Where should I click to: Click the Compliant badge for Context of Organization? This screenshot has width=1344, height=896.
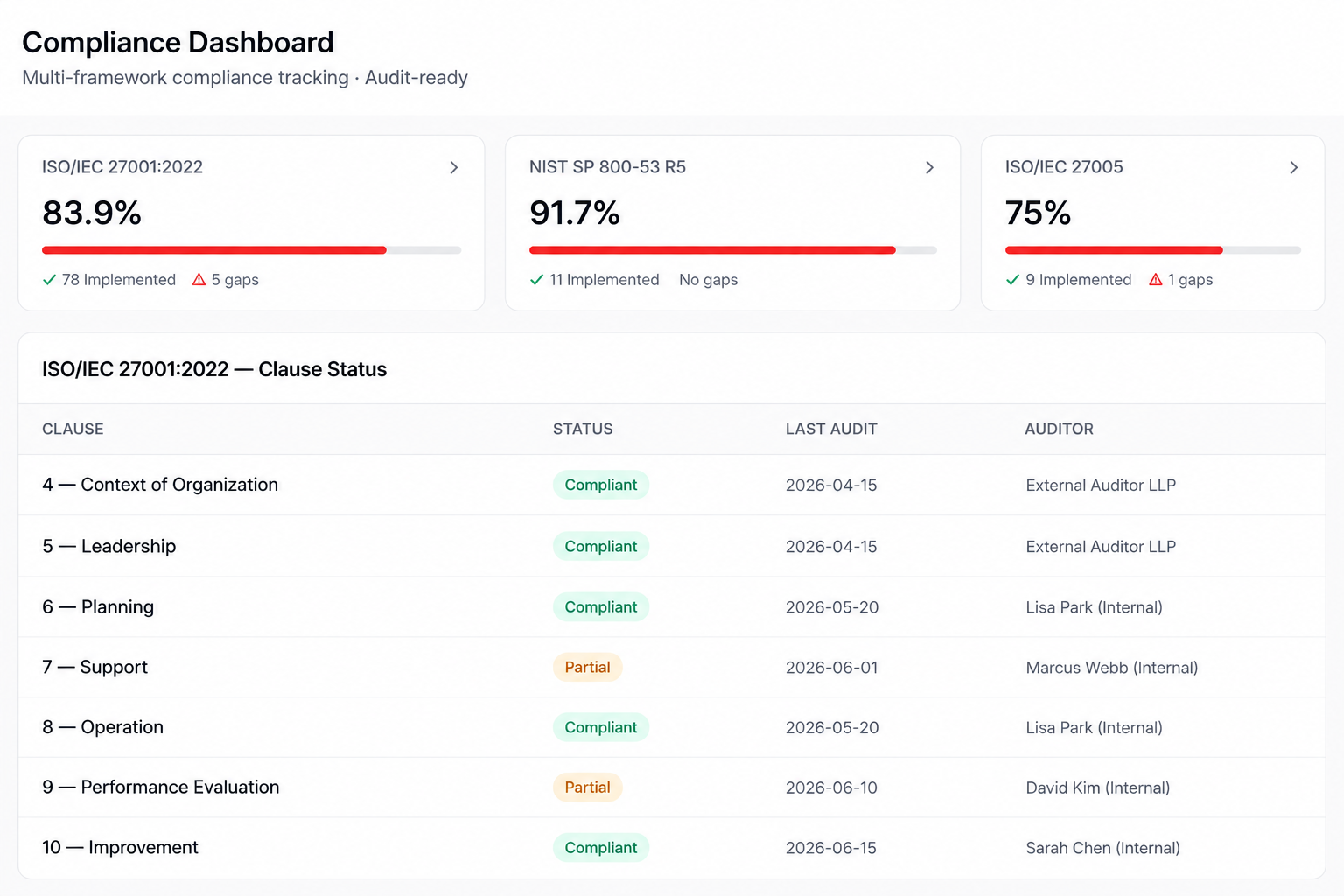(601, 485)
